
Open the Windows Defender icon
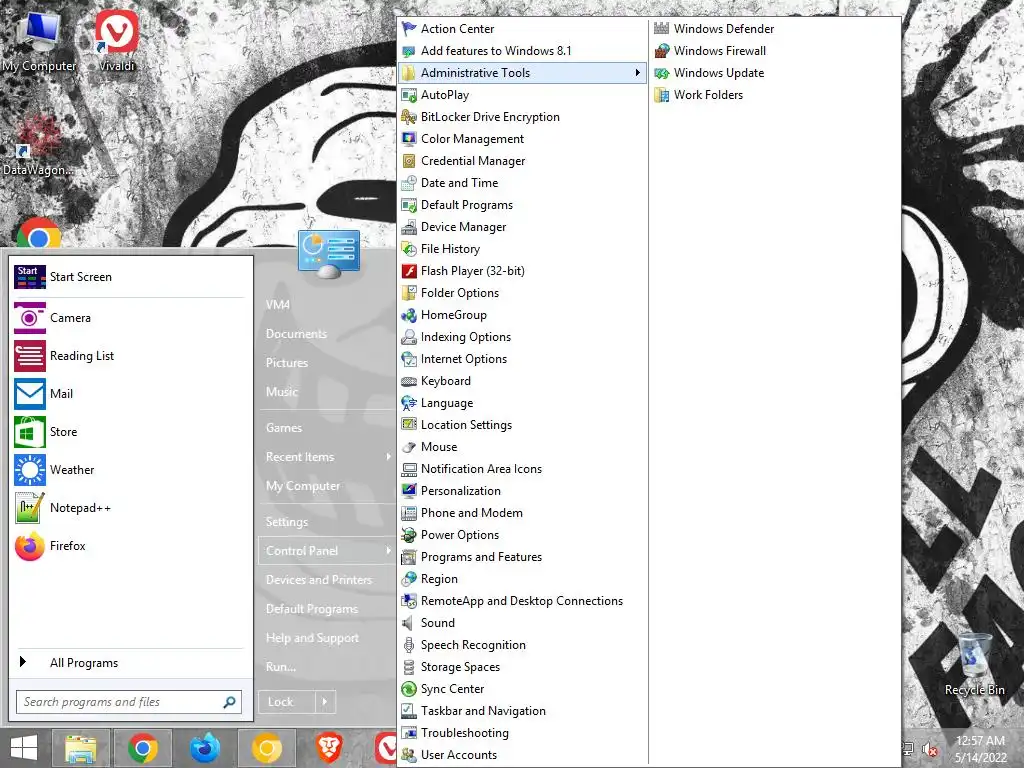pyautogui.click(x=662, y=29)
